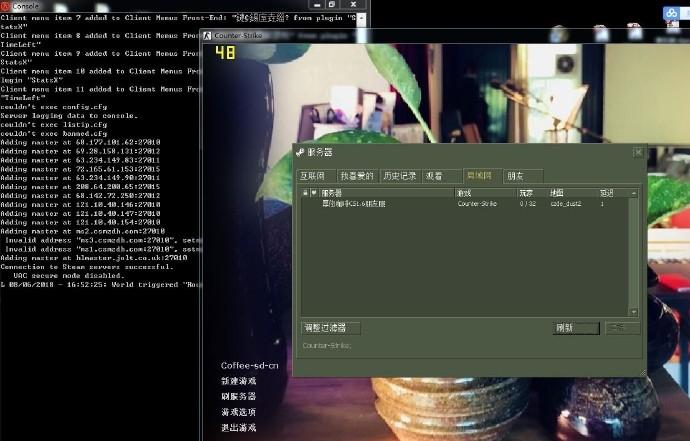690x441 pixels.
Task: Select the 局域网 LAN tab
Action: click(x=482, y=176)
